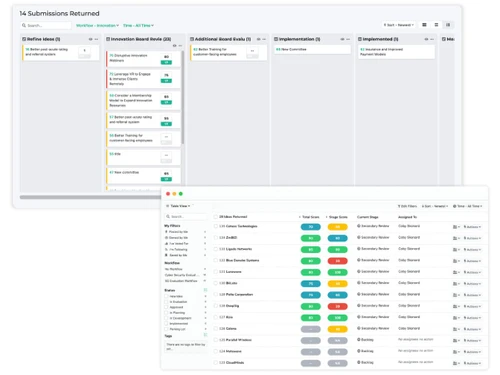Check the In Evaluation status checkbox
The image size is (500, 375).
[x=166, y=302]
